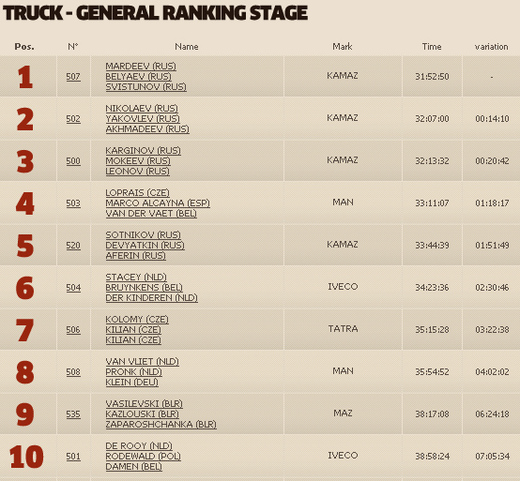
Task: Click truck number 507 link
Action: 73,77
